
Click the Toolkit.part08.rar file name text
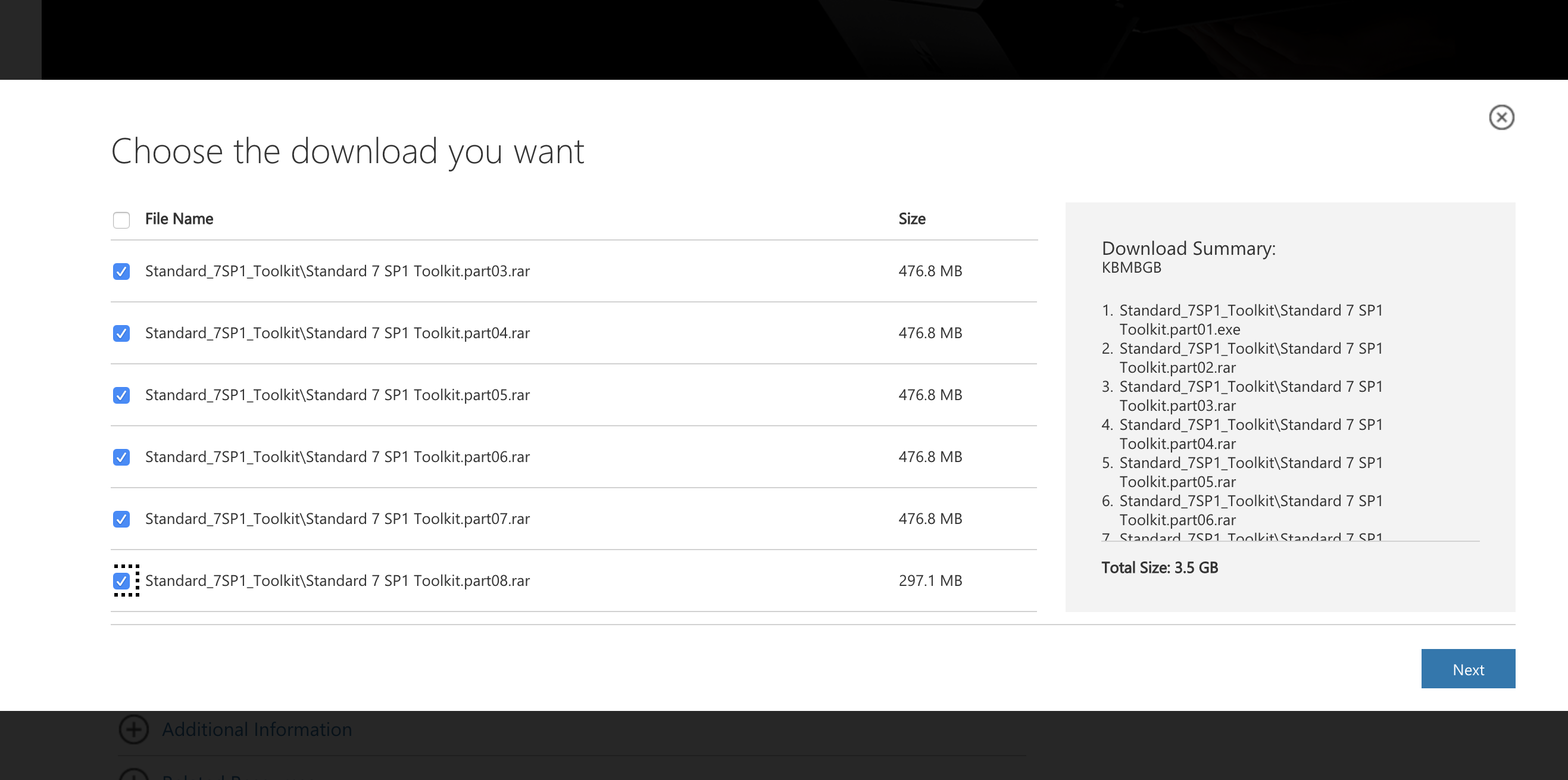pyautogui.click(x=337, y=581)
